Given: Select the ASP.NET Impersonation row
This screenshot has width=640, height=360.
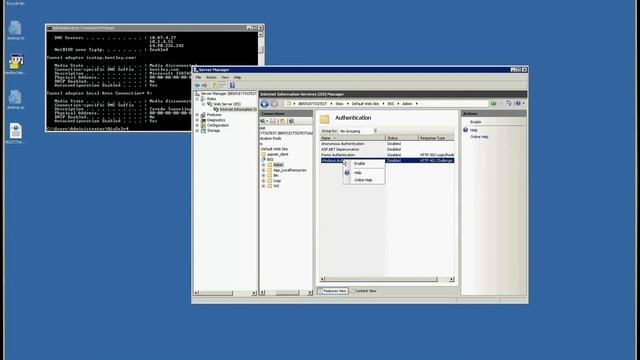Looking at the screenshot, I should 387,149.
